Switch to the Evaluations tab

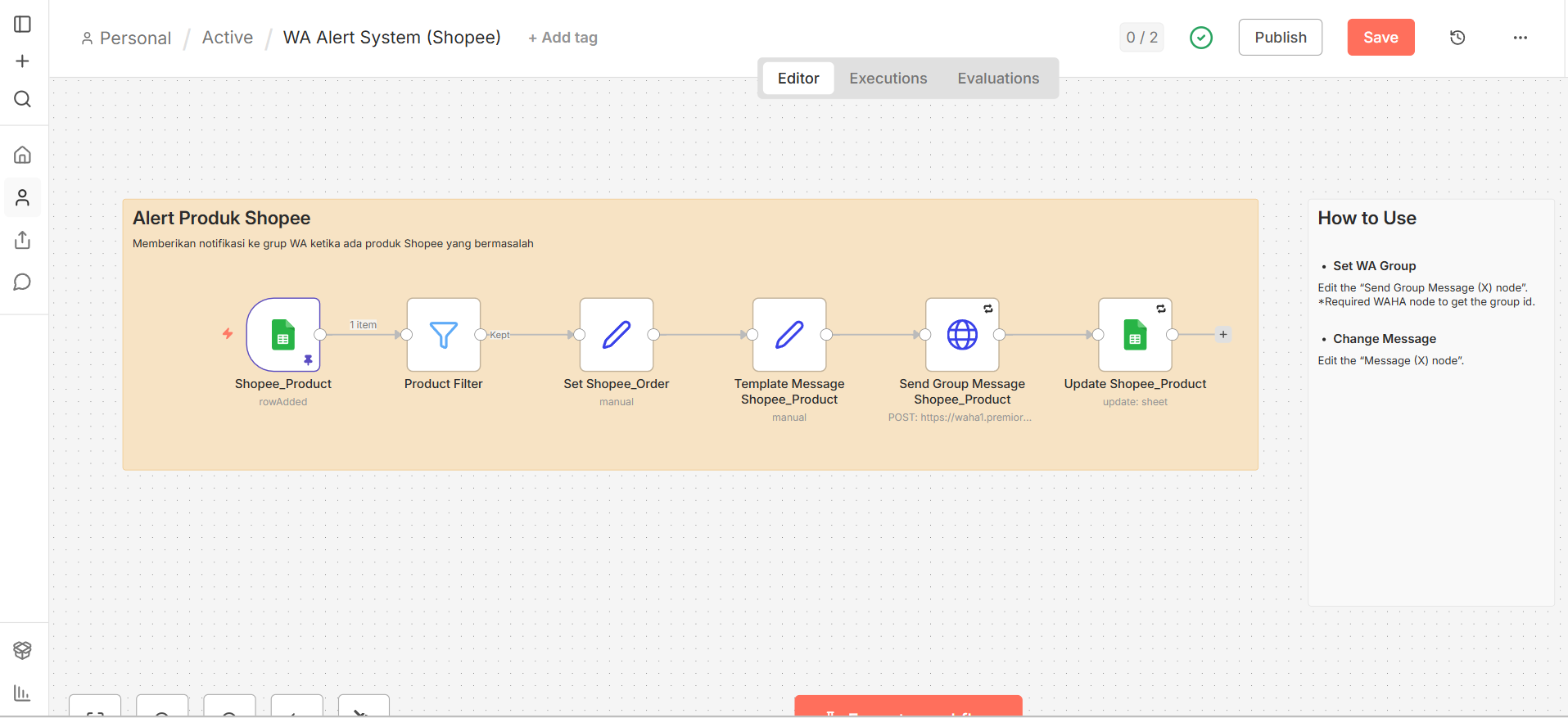997,79
